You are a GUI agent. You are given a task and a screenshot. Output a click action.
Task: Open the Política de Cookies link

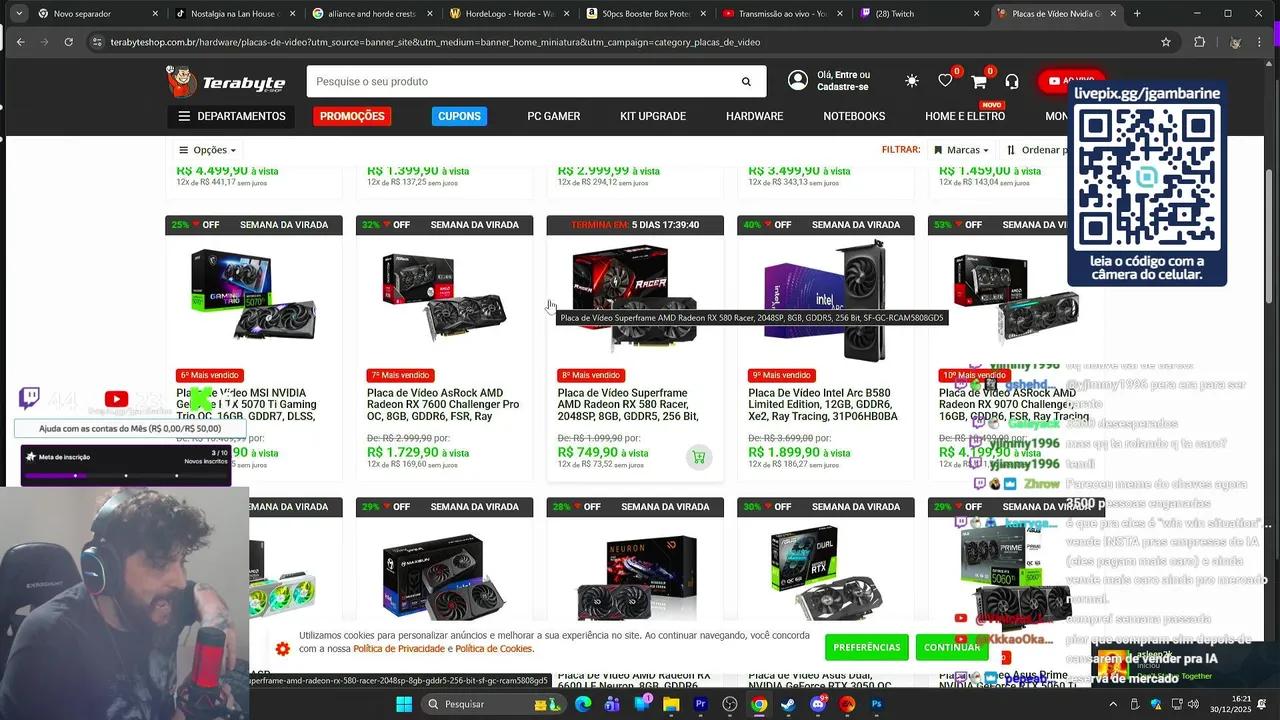click(494, 649)
